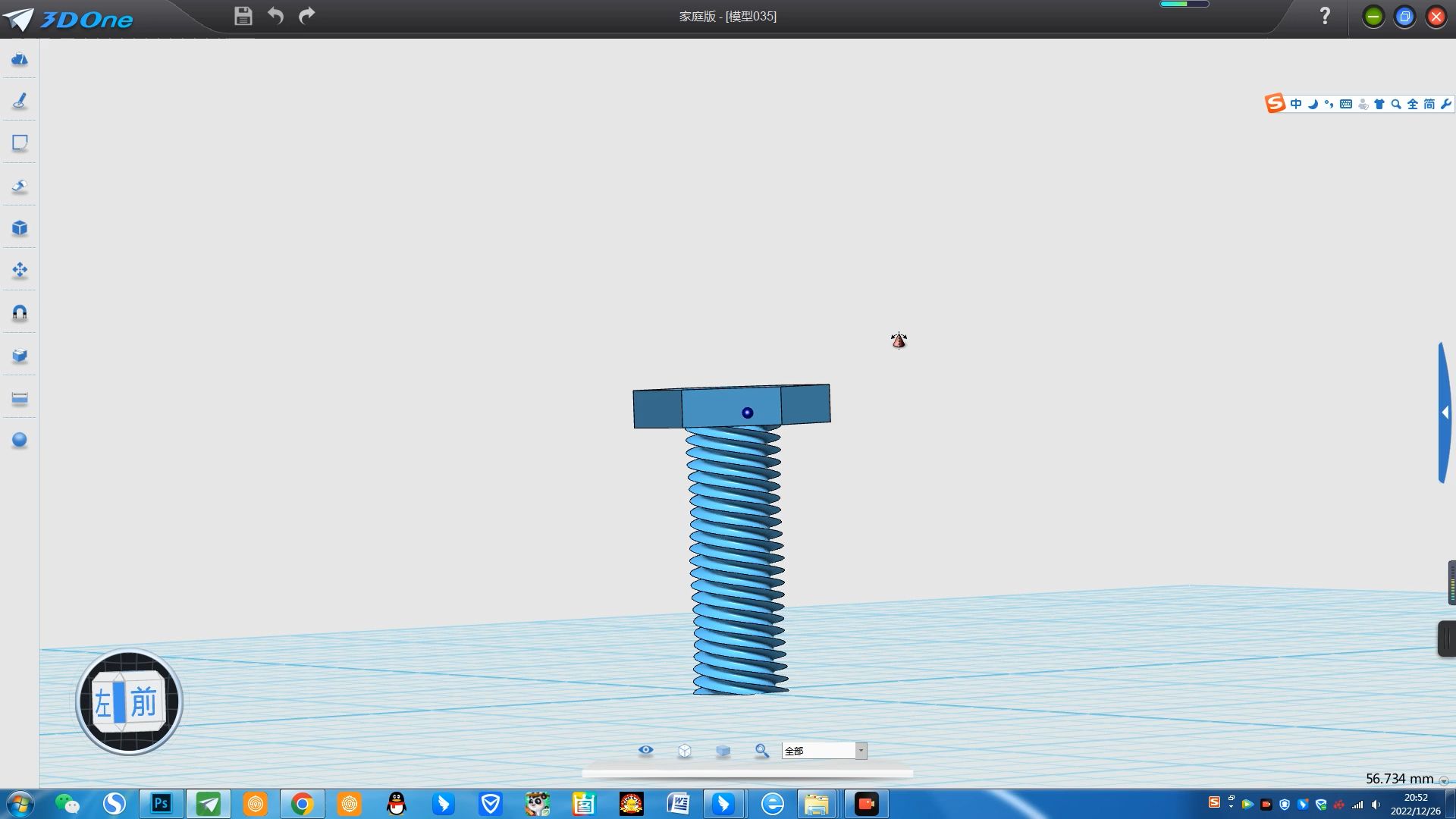Click the volume speaker tray icon

coord(1376,805)
